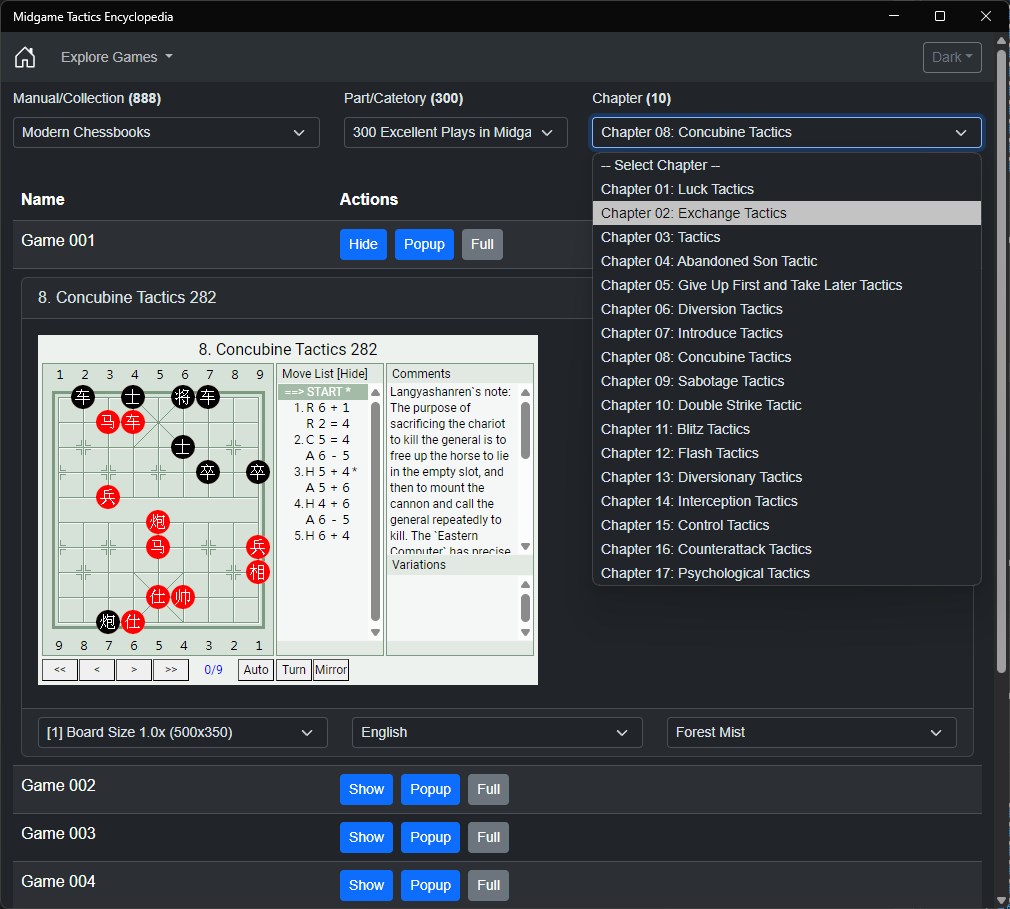
Task: Jump to last move with >> button
Action: click(171, 670)
